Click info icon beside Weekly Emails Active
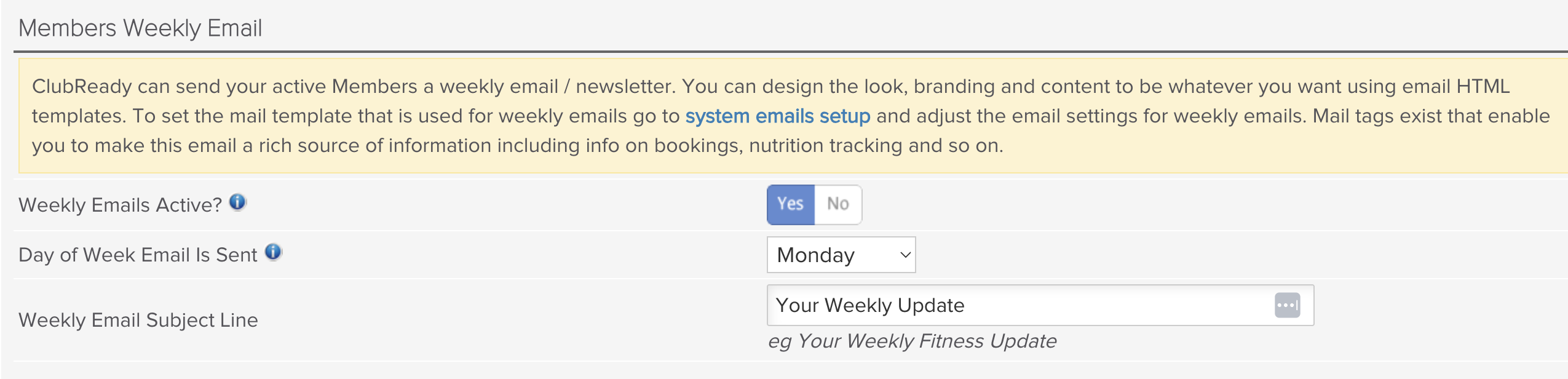Viewport: 1568px width, 379px height. (x=237, y=202)
